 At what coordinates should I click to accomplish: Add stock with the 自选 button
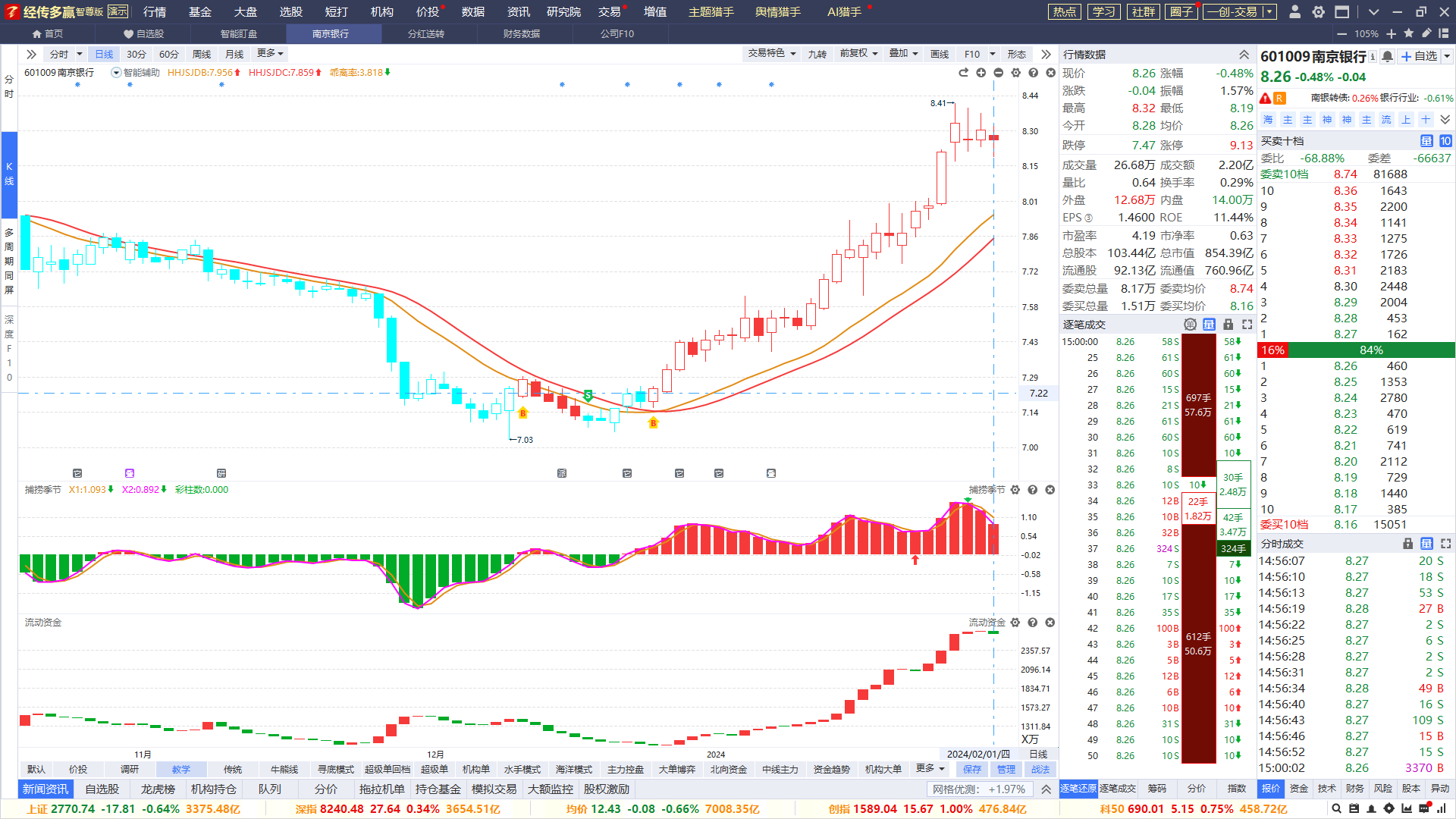coord(1419,56)
